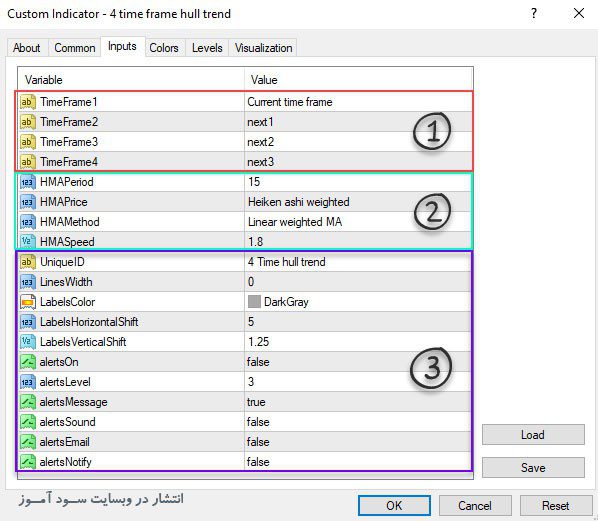Click the boolean icon beside alertsOn
Viewport: 598px width, 521px height.
[x=28, y=362]
